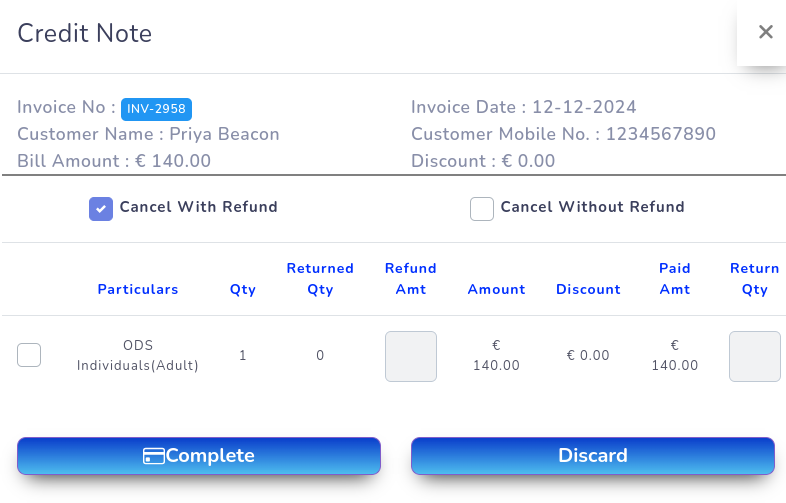Screen dimensions: 786x503
Task: Enable Cancel Without Refund option
Action: click(482, 208)
